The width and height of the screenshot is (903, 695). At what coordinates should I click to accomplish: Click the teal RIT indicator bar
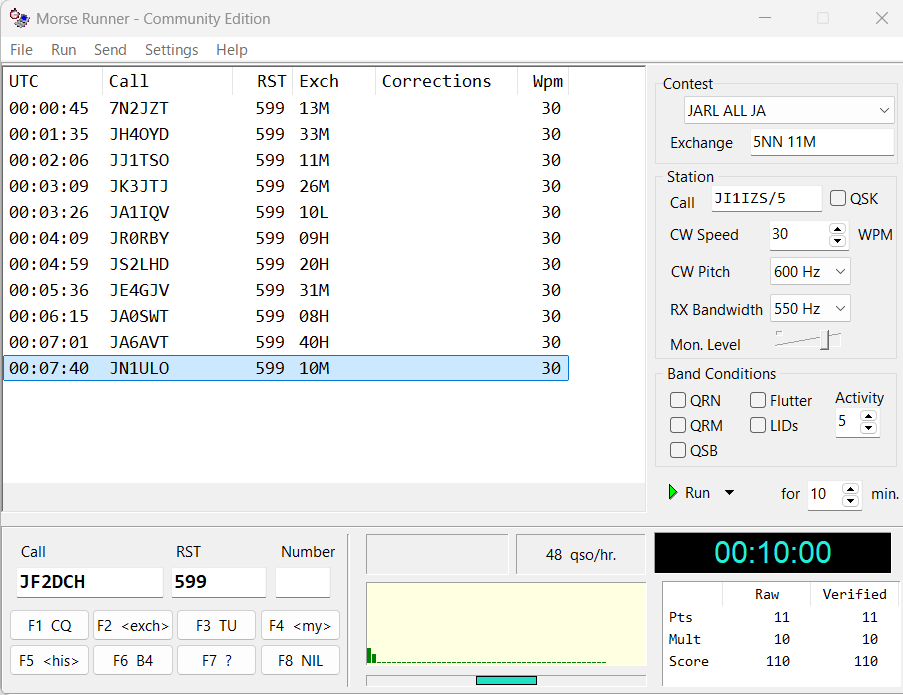[x=506, y=680]
